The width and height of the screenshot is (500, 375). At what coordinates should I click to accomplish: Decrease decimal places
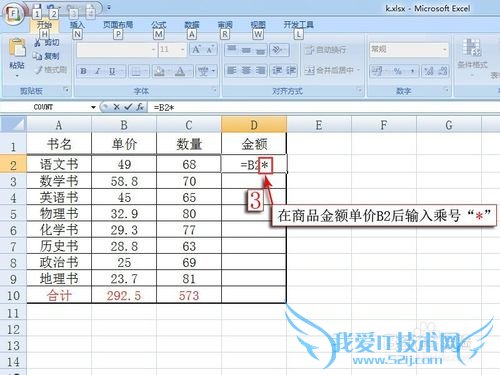point(443,71)
